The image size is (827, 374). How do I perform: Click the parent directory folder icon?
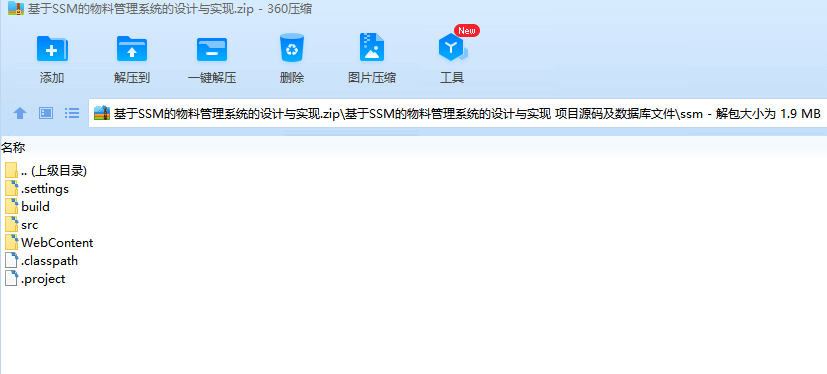coord(12,170)
